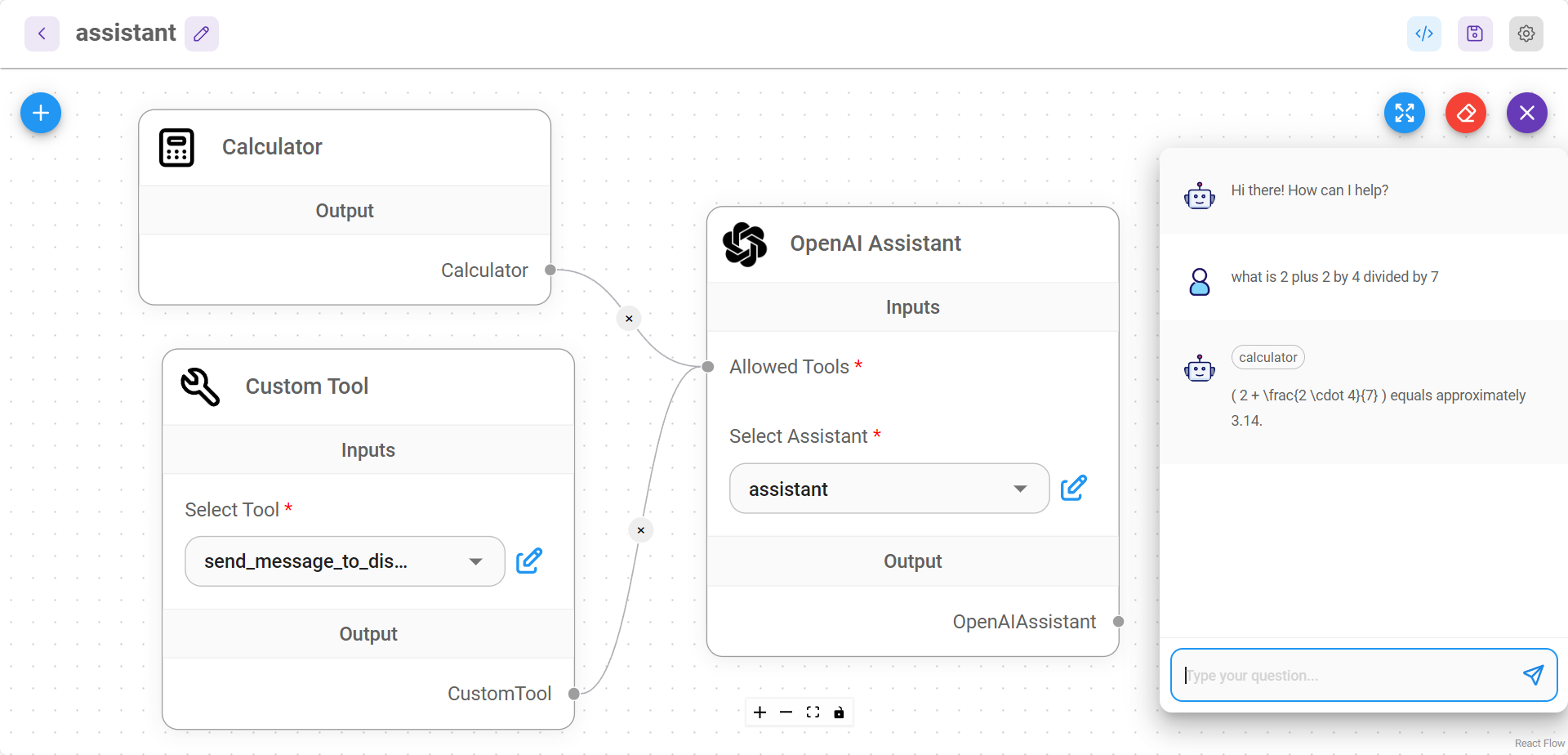Image resolution: width=1568 pixels, height=755 pixels.
Task: Add a new node with the plus button
Action: pos(41,113)
